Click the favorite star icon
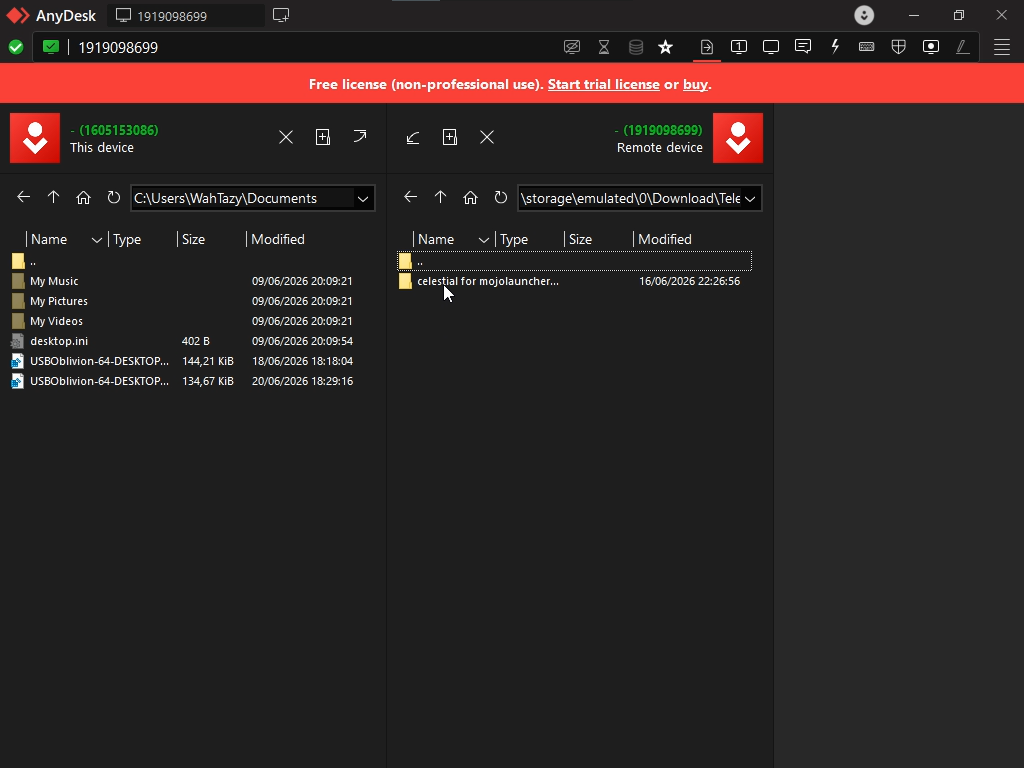 pos(665,47)
